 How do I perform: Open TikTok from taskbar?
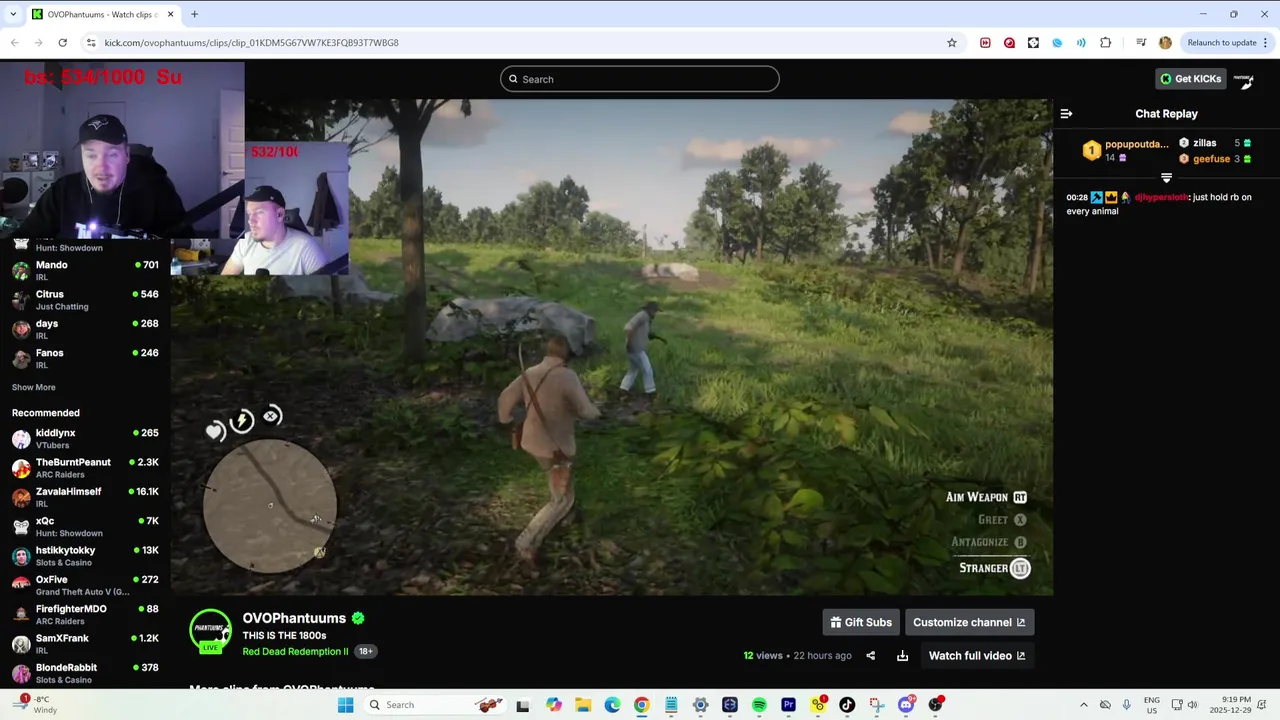847,705
